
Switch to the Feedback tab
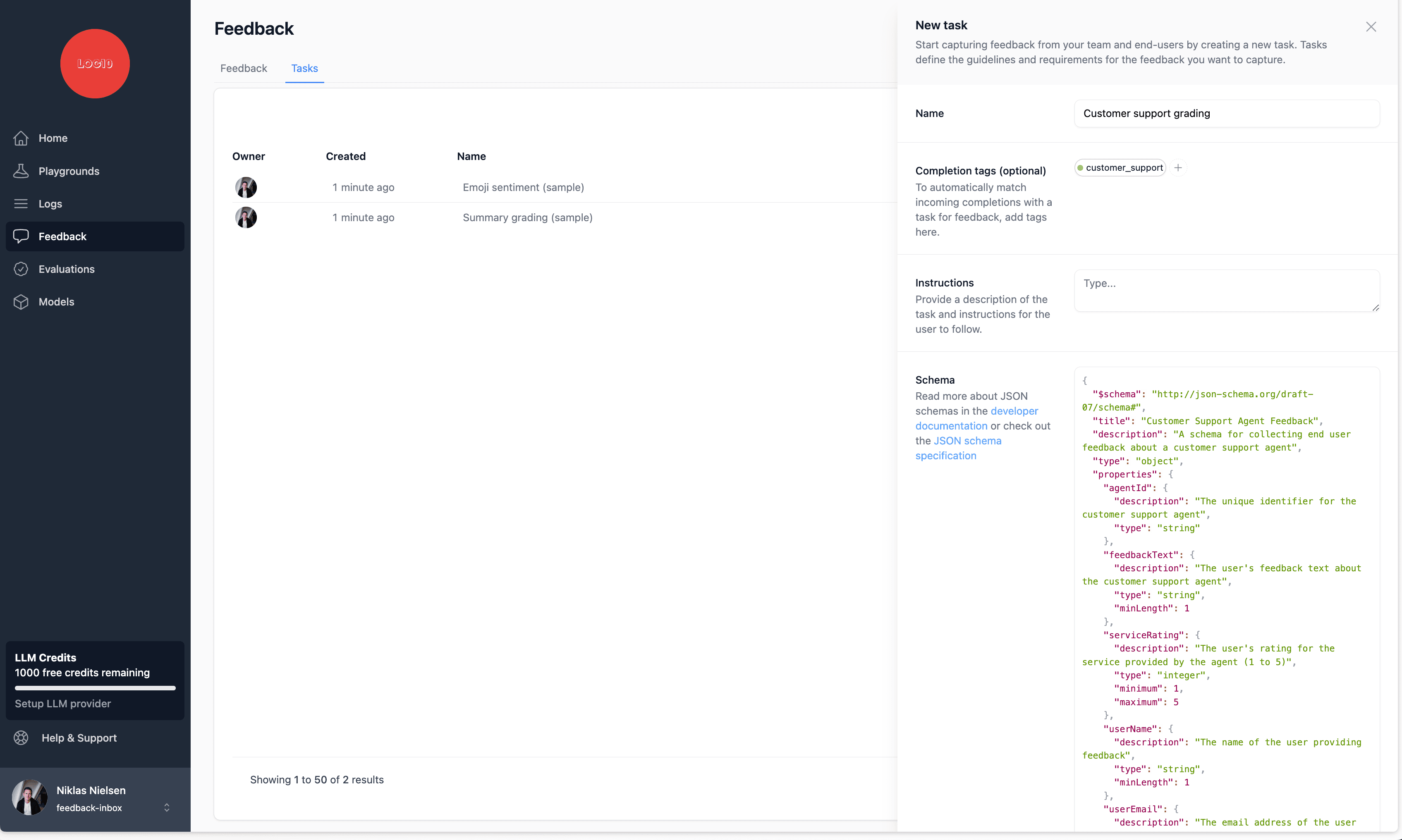pos(244,69)
